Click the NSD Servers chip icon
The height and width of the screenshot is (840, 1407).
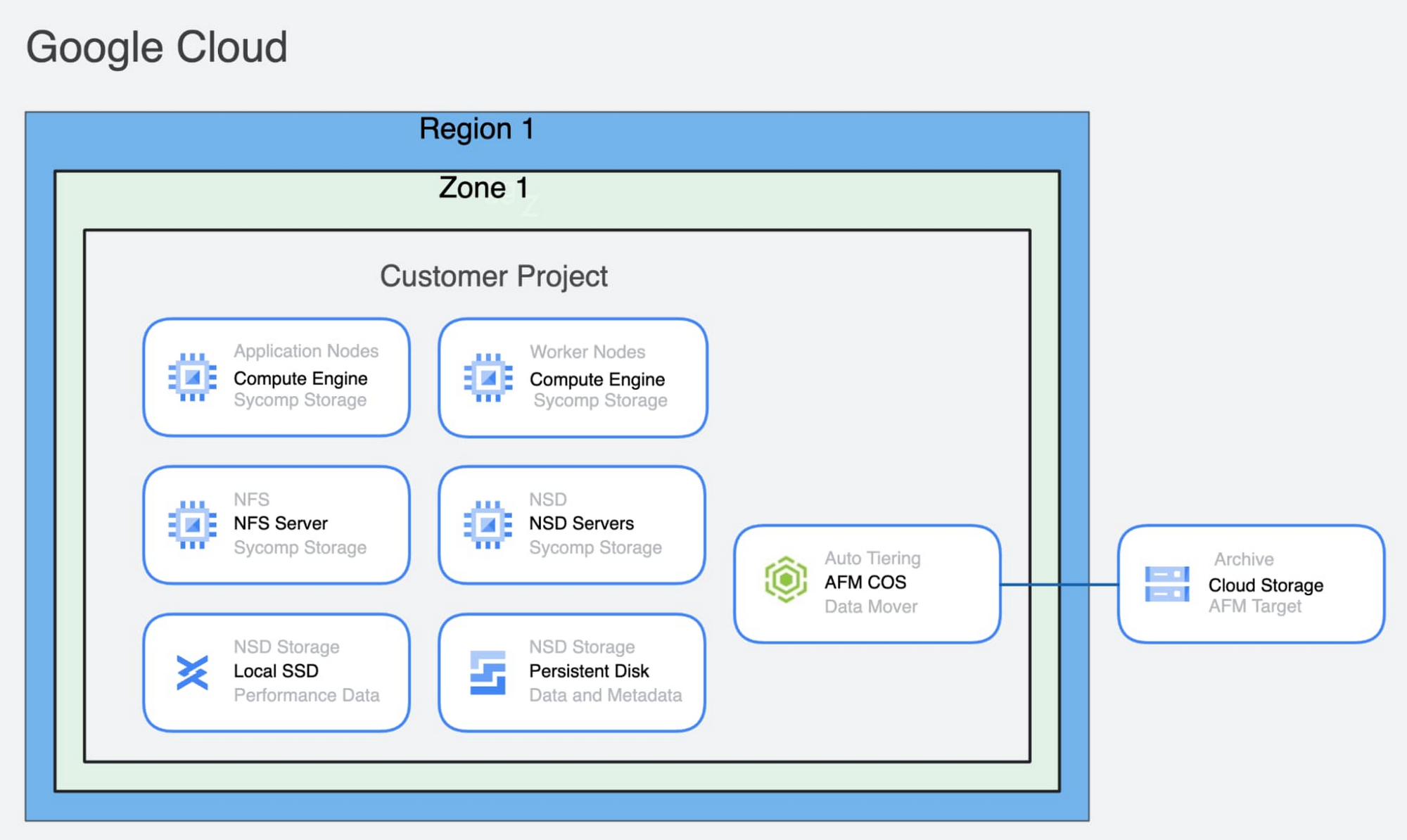[x=488, y=524]
